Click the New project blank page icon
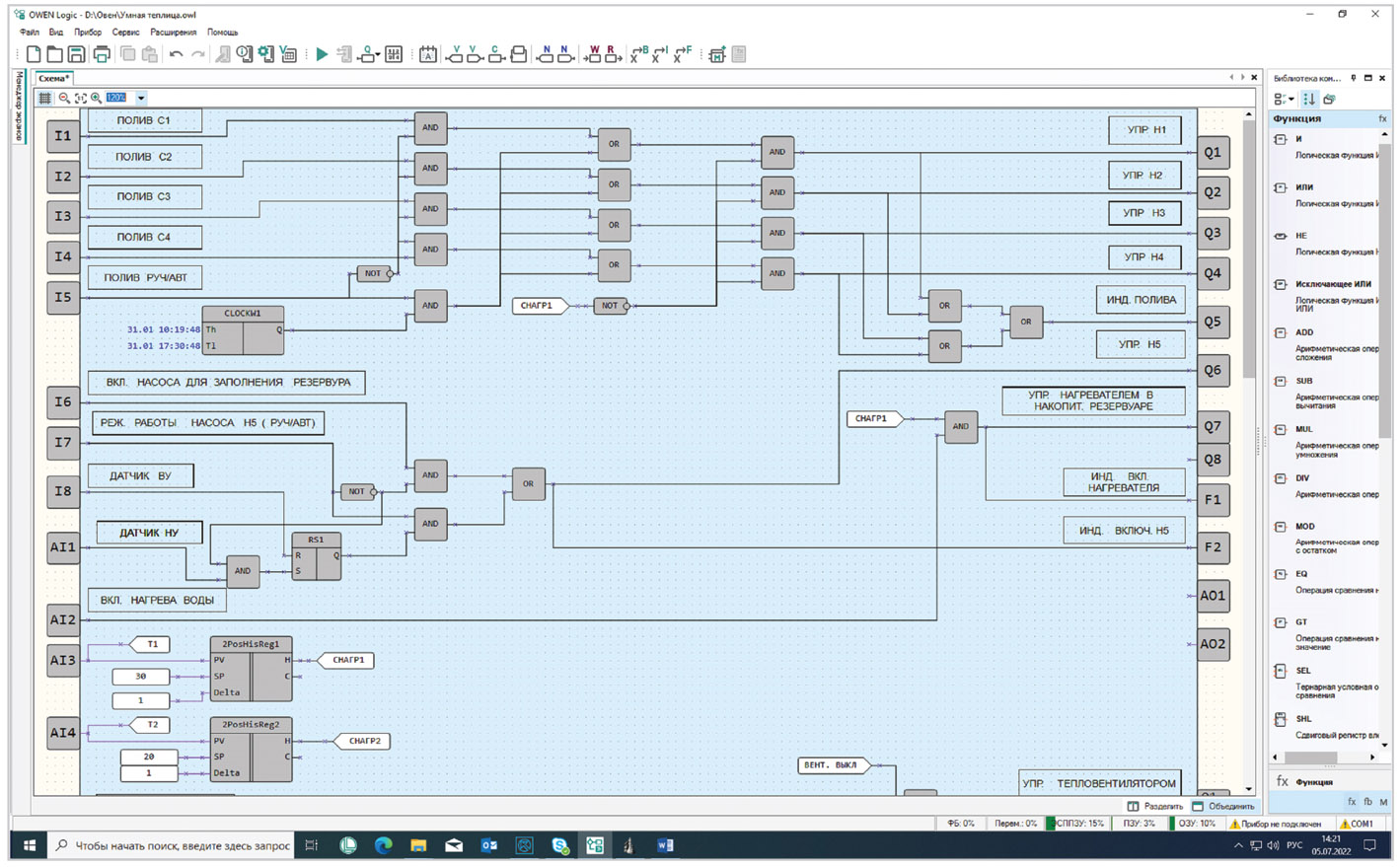This screenshot has width=1400, height=867. [x=34, y=55]
